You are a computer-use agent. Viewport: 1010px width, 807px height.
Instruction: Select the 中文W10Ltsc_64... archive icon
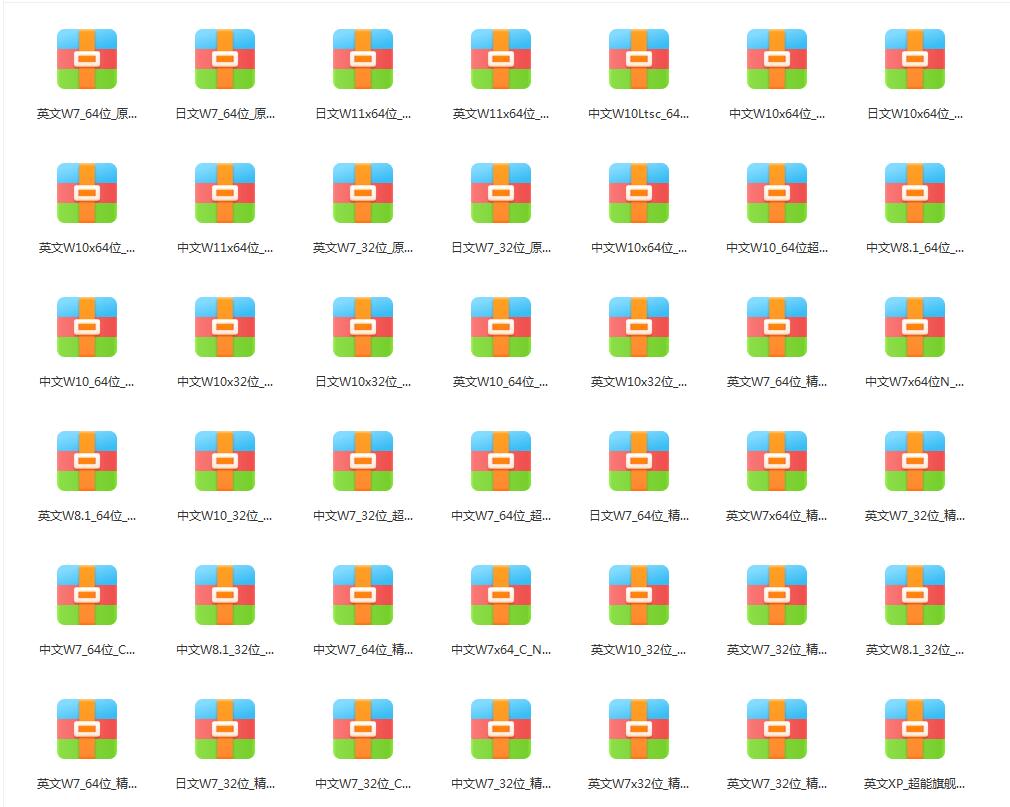tap(639, 59)
